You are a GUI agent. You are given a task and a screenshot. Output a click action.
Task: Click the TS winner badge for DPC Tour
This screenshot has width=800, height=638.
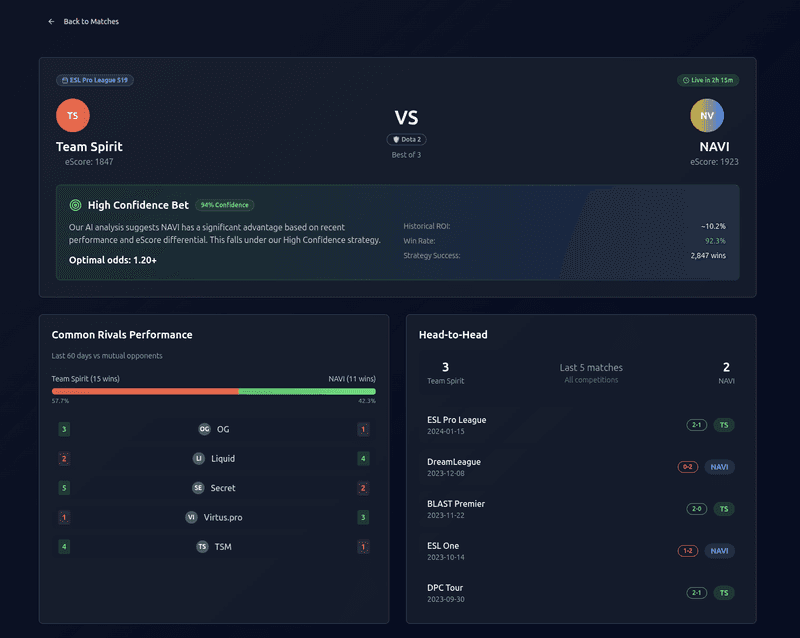click(x=724, y=593)
